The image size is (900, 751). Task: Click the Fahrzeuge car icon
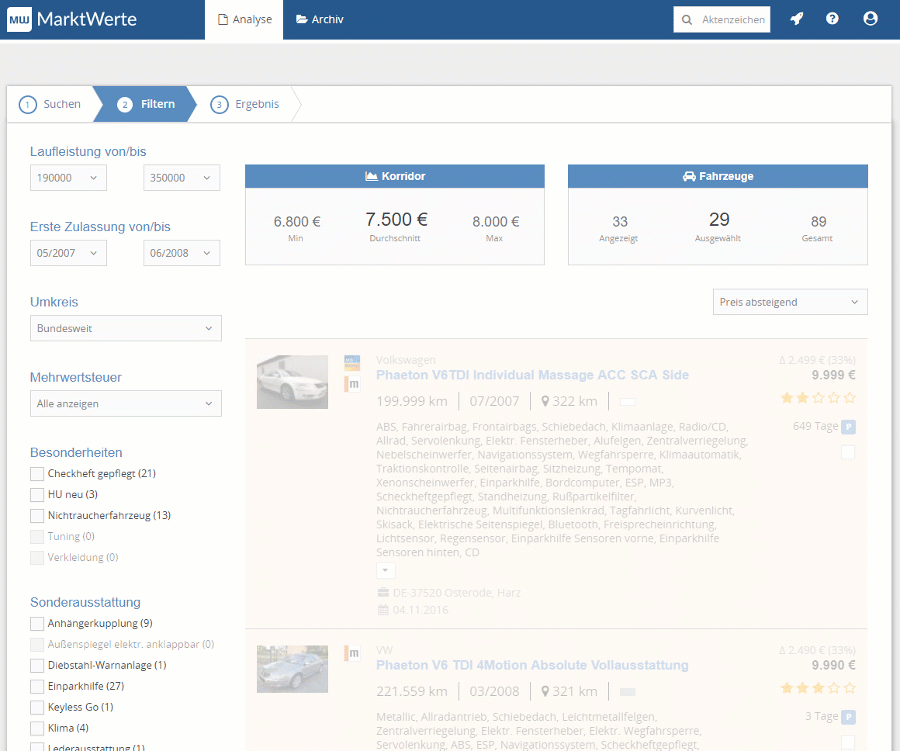[x=689, y=176]
